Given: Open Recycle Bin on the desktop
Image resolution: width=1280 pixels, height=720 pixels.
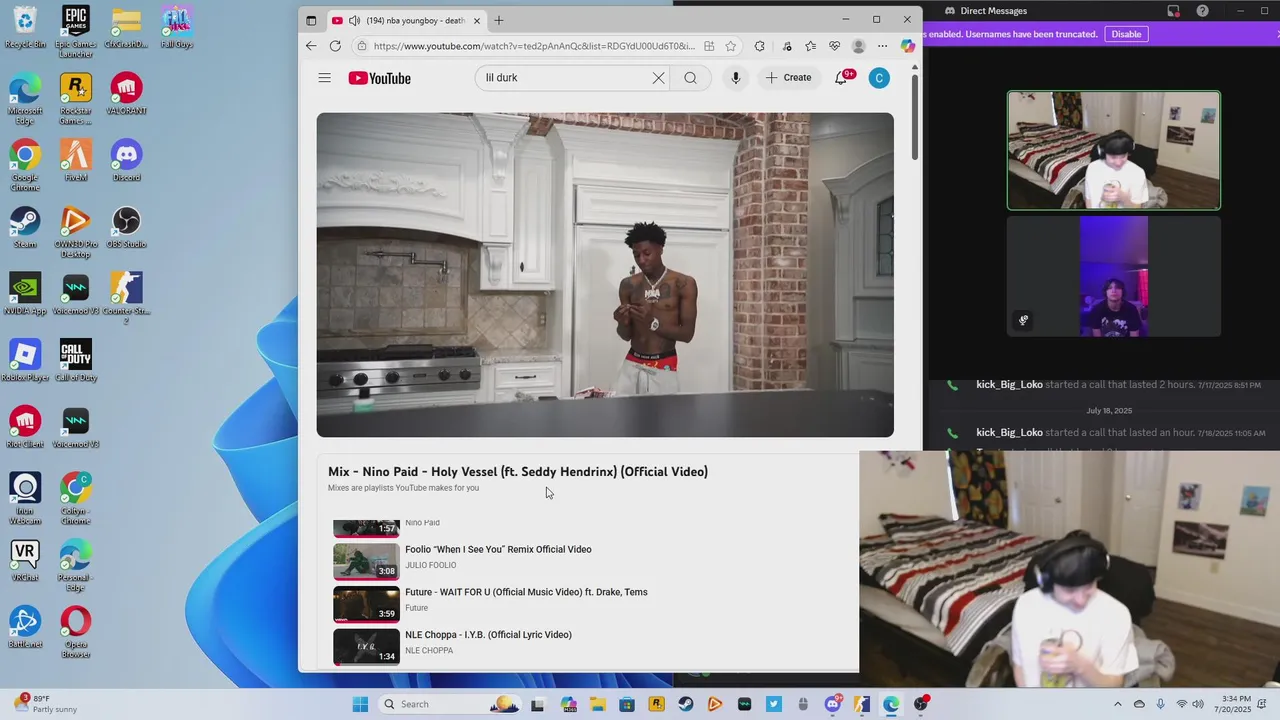Looking at the screenshot, I should click(x=25, y=27).
